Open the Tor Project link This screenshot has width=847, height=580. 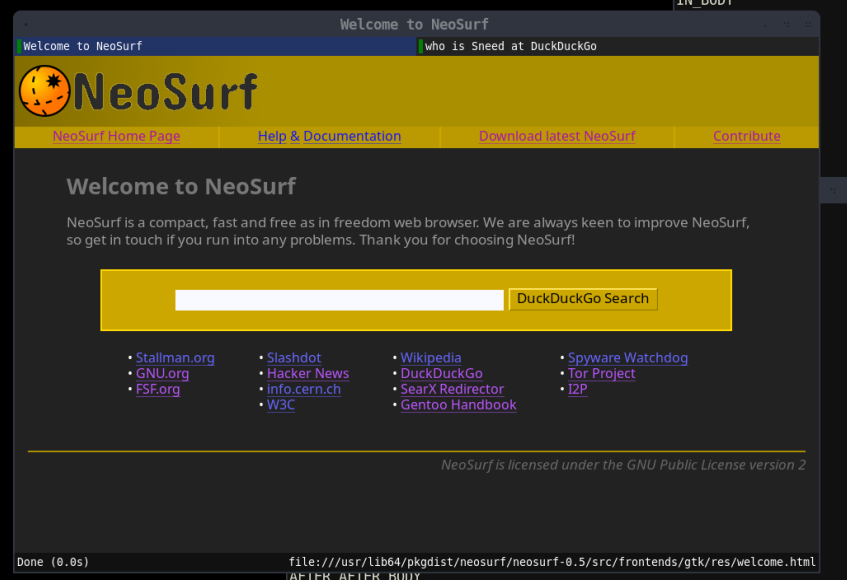click(x=601, y=373)
